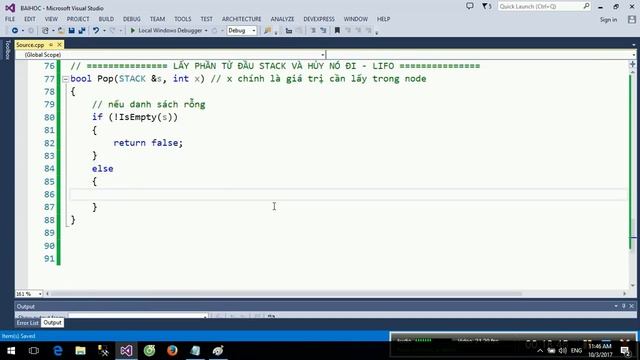Screen dimensions: 640x360
Task: Click the editor split handle above the scrollbar
Action: click(633, 64)
